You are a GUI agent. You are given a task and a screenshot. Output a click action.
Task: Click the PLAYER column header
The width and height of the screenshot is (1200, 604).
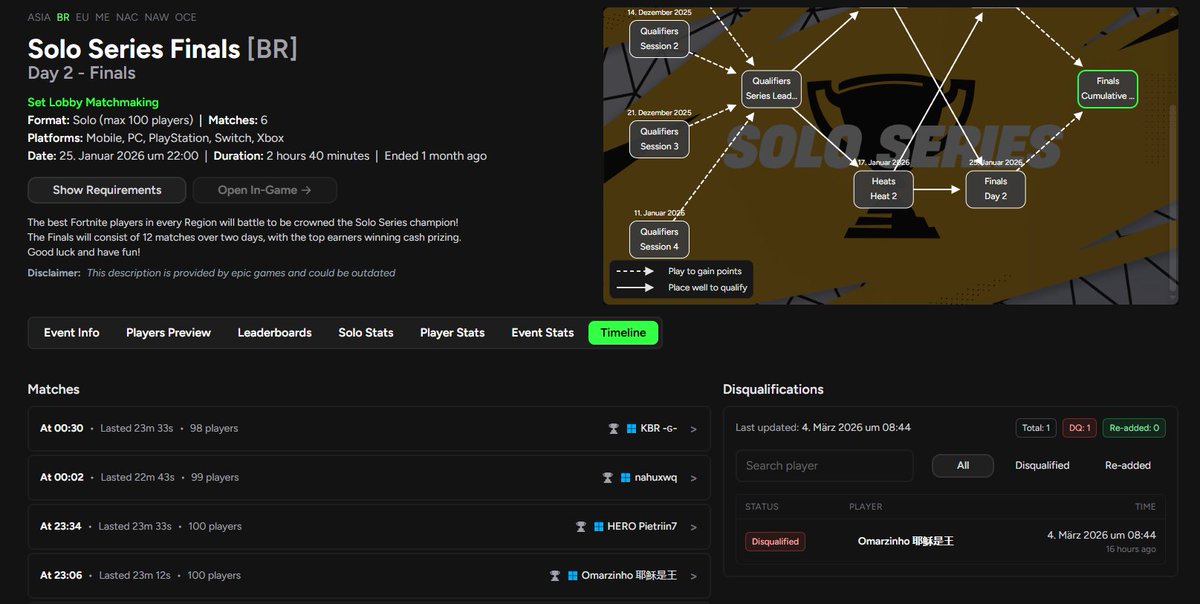point(866,507)
